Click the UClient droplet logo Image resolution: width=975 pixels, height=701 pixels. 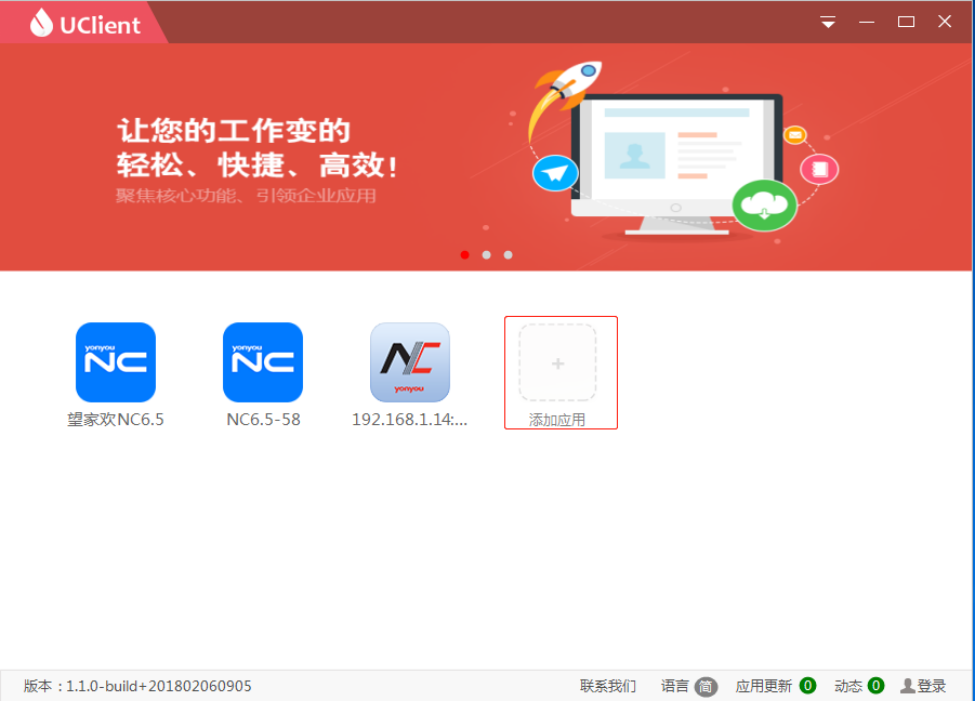[42, 22]
